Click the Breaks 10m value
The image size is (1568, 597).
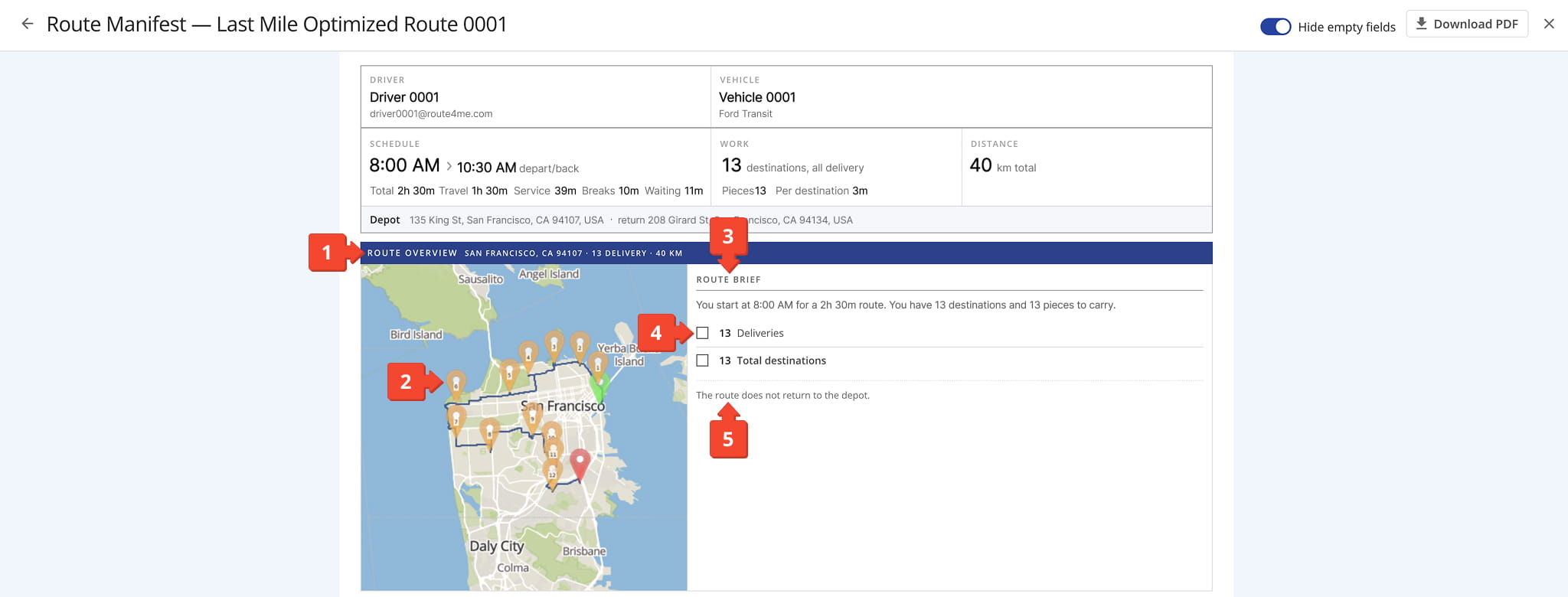pos(610,191)
